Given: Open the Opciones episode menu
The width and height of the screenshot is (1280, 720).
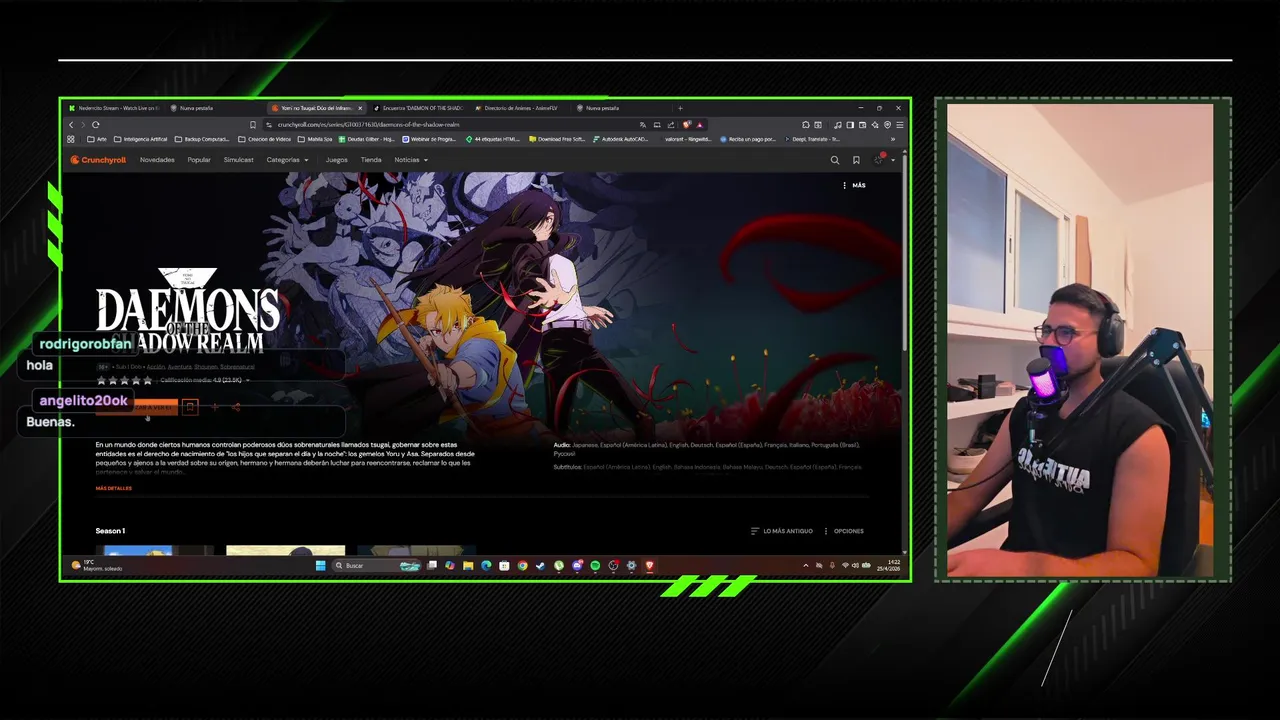Looking at the screenshot, I should point(844,531).
